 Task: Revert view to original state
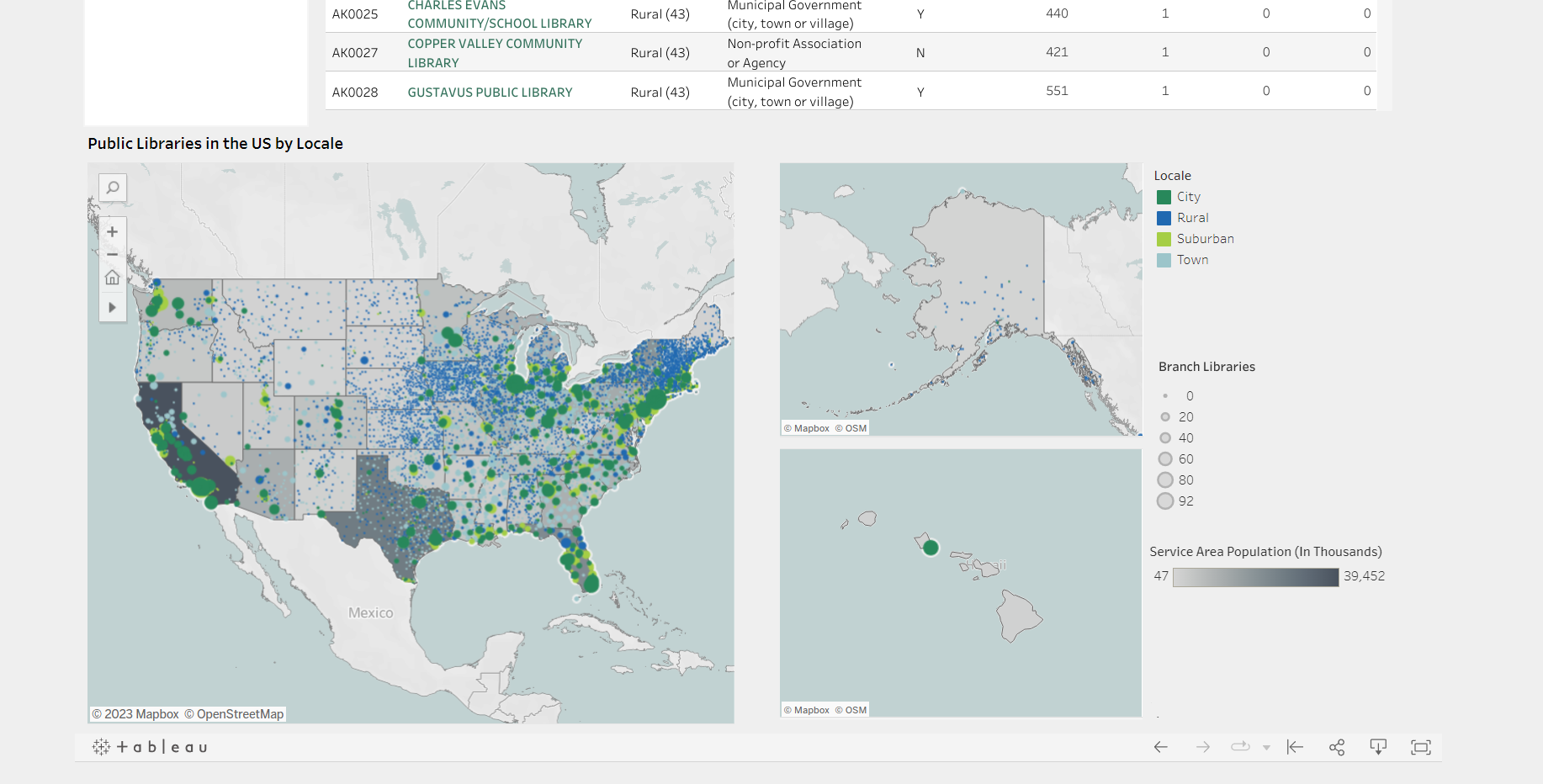1295,747
